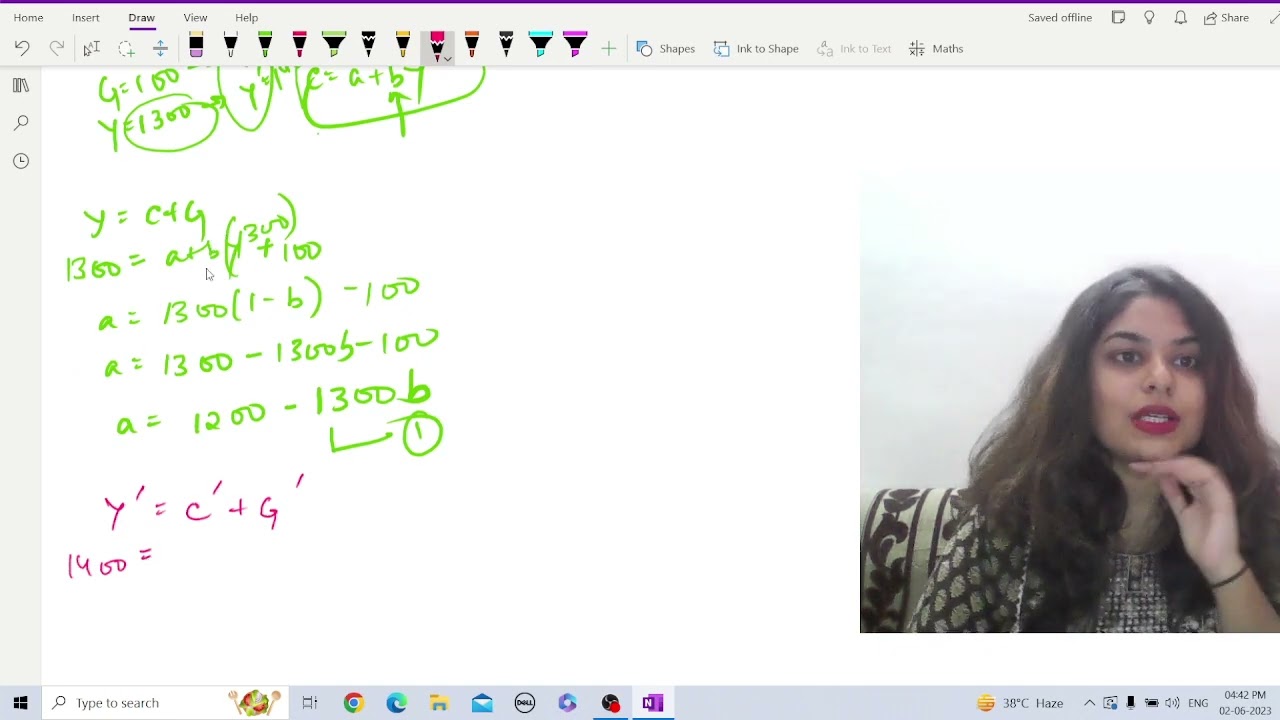Select the first black pen
The image size is (1280, 720).
coord(231,46)
